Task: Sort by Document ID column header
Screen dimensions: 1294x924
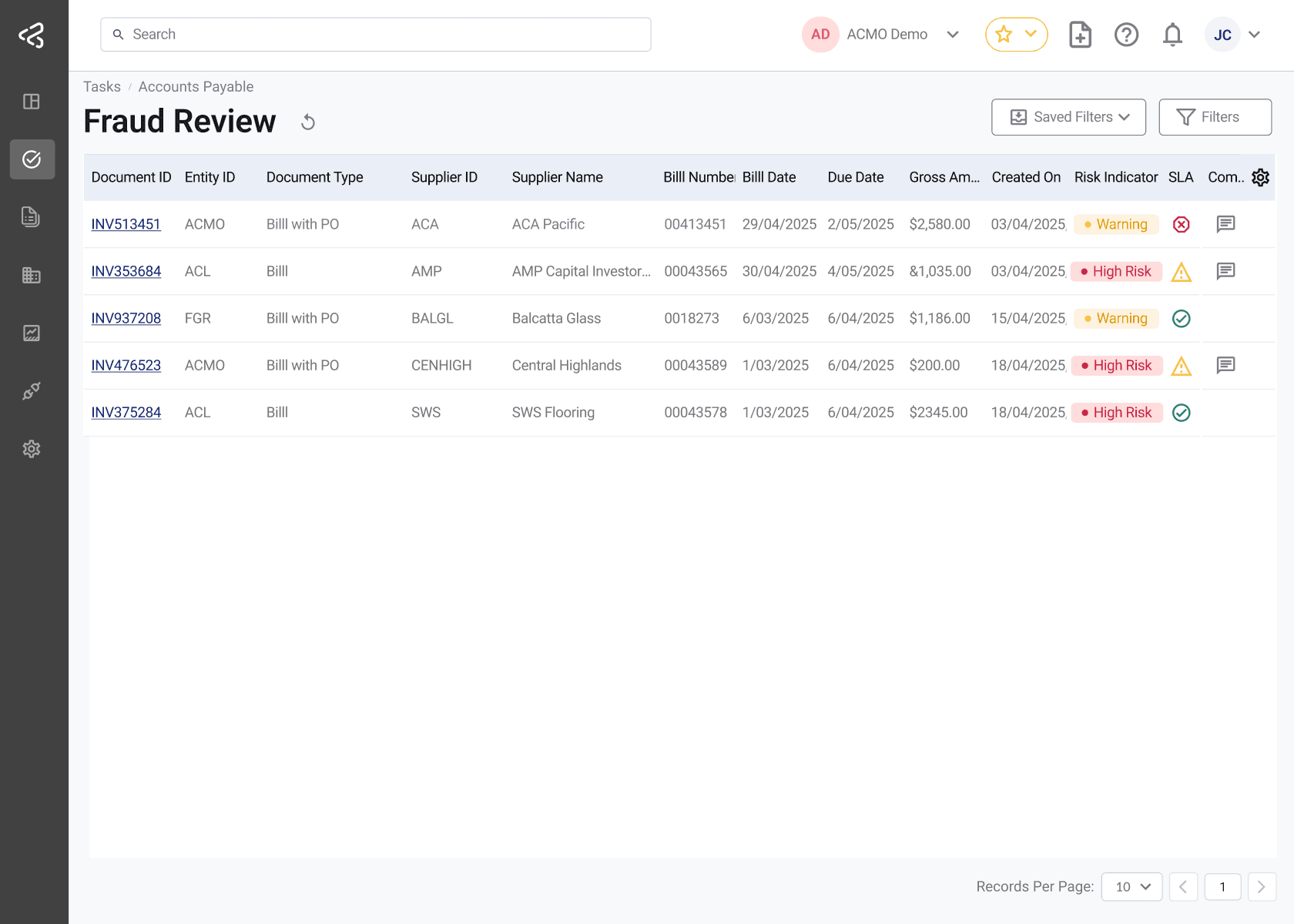Action: pyautogui.click(x=131, y=177)
